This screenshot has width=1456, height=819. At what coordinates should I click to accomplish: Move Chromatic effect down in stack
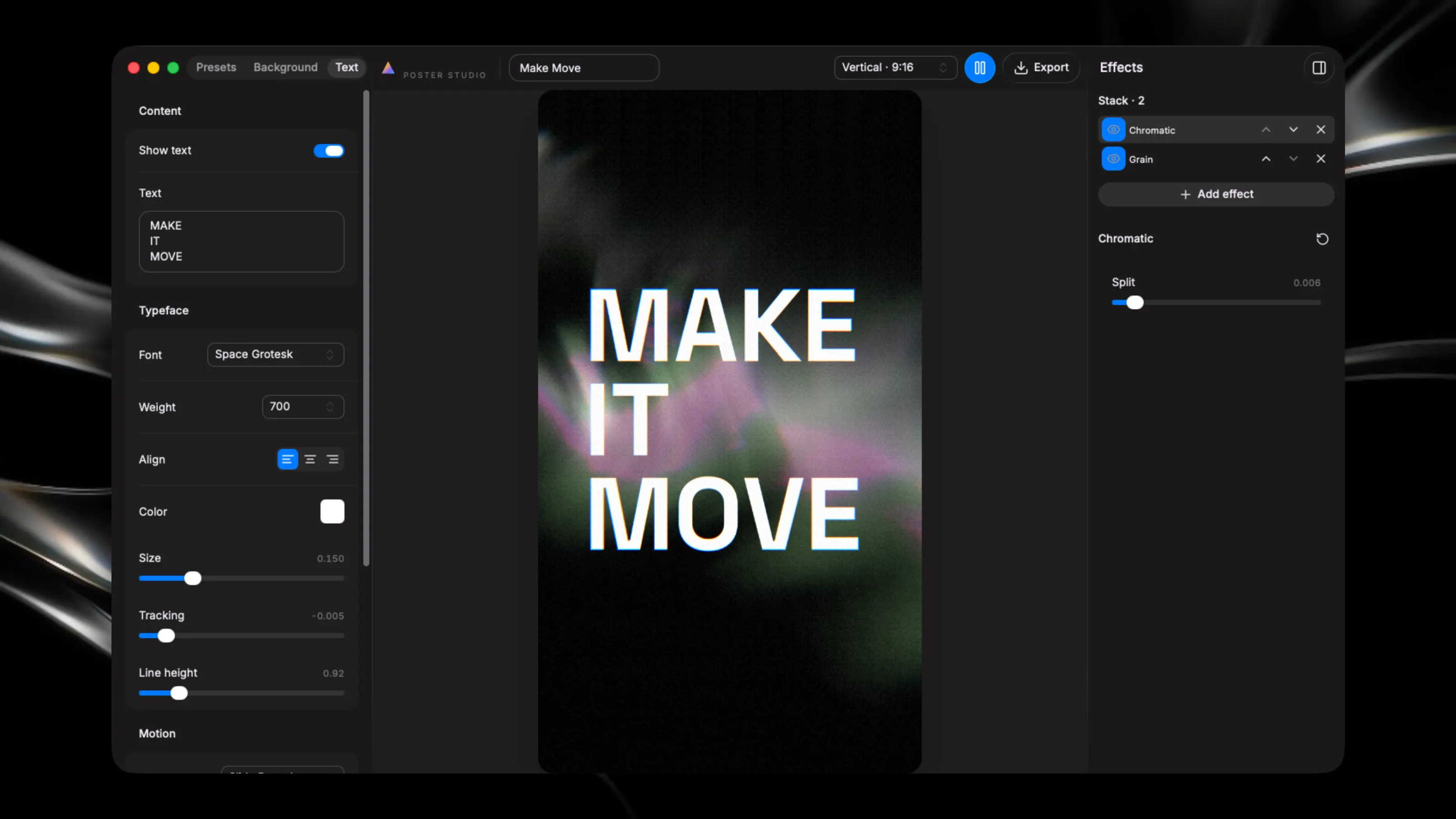pos(1293,130)
